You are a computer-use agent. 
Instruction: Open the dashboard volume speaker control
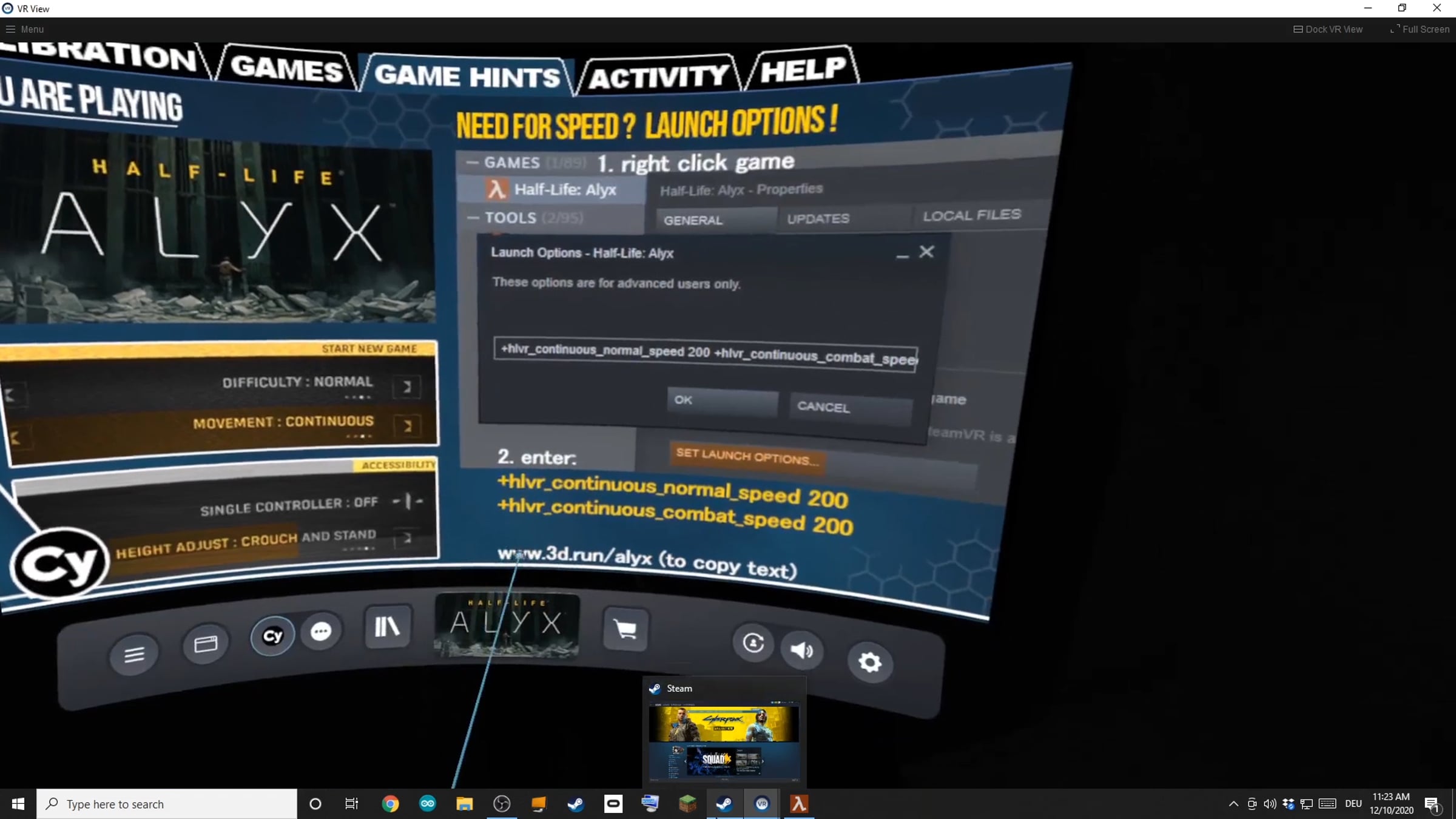point(801,650)
